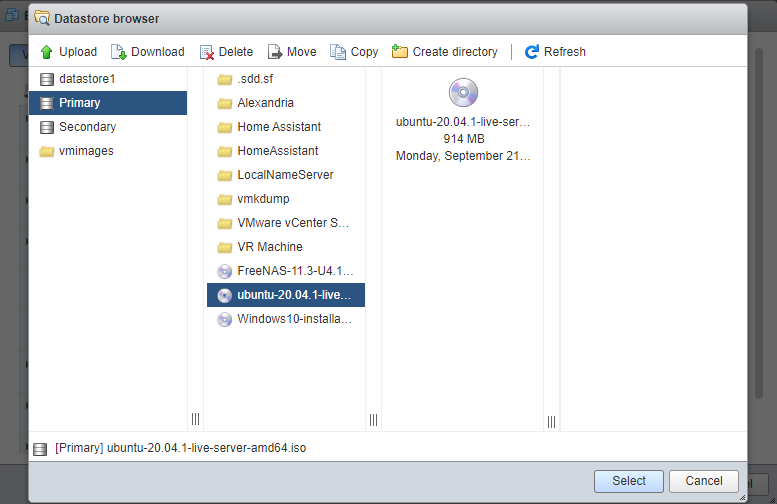777x504 pixels.
Task: Select the Windows10-installa... ISO file
Action: point(286,319)
